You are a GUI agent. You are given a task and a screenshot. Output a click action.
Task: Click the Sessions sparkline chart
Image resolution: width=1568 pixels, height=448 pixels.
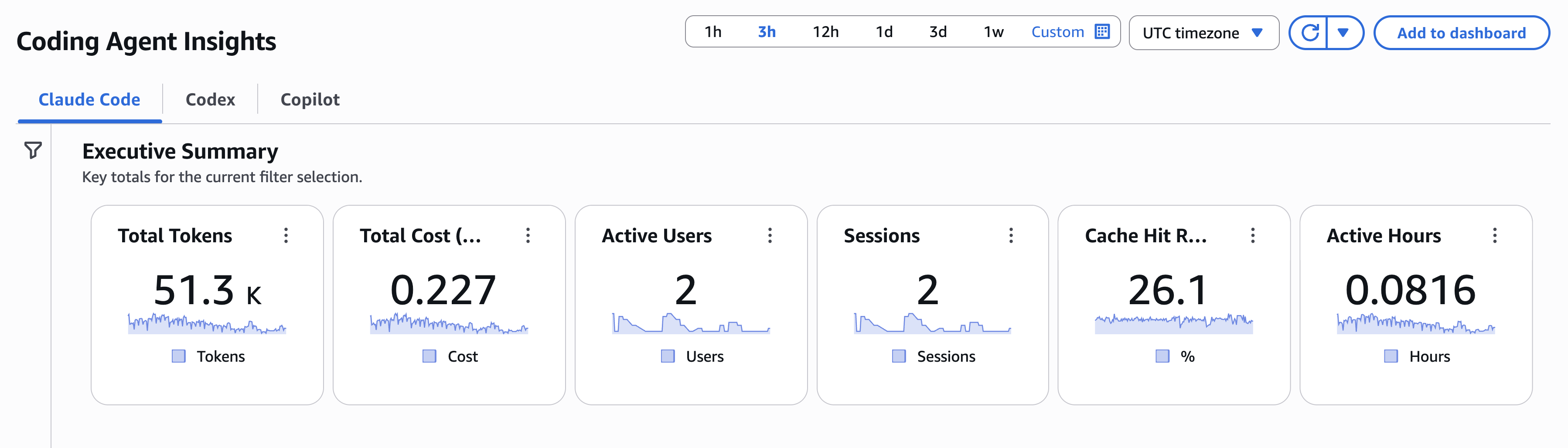coord(933,323)
